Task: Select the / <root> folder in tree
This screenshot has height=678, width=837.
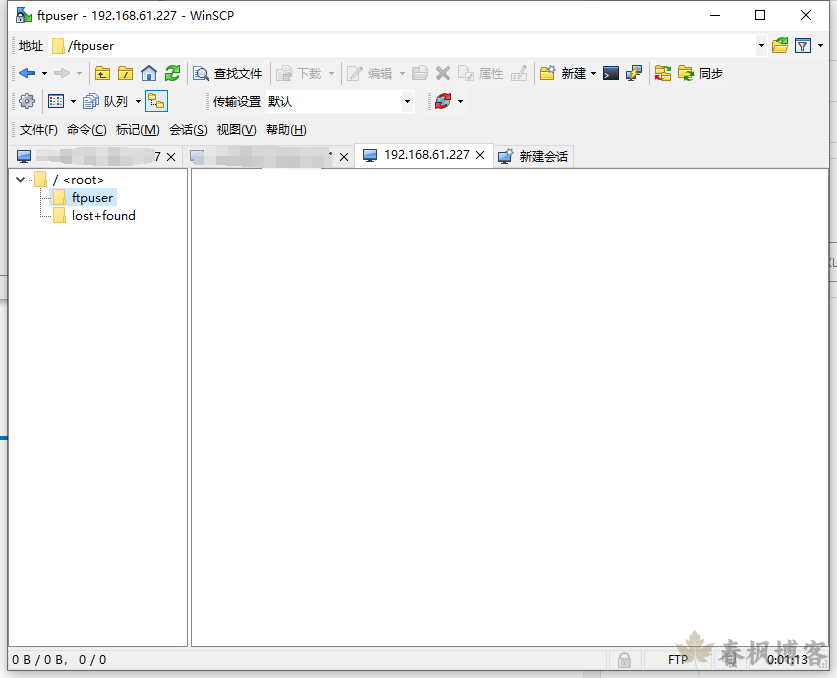Action: point(69,180)
